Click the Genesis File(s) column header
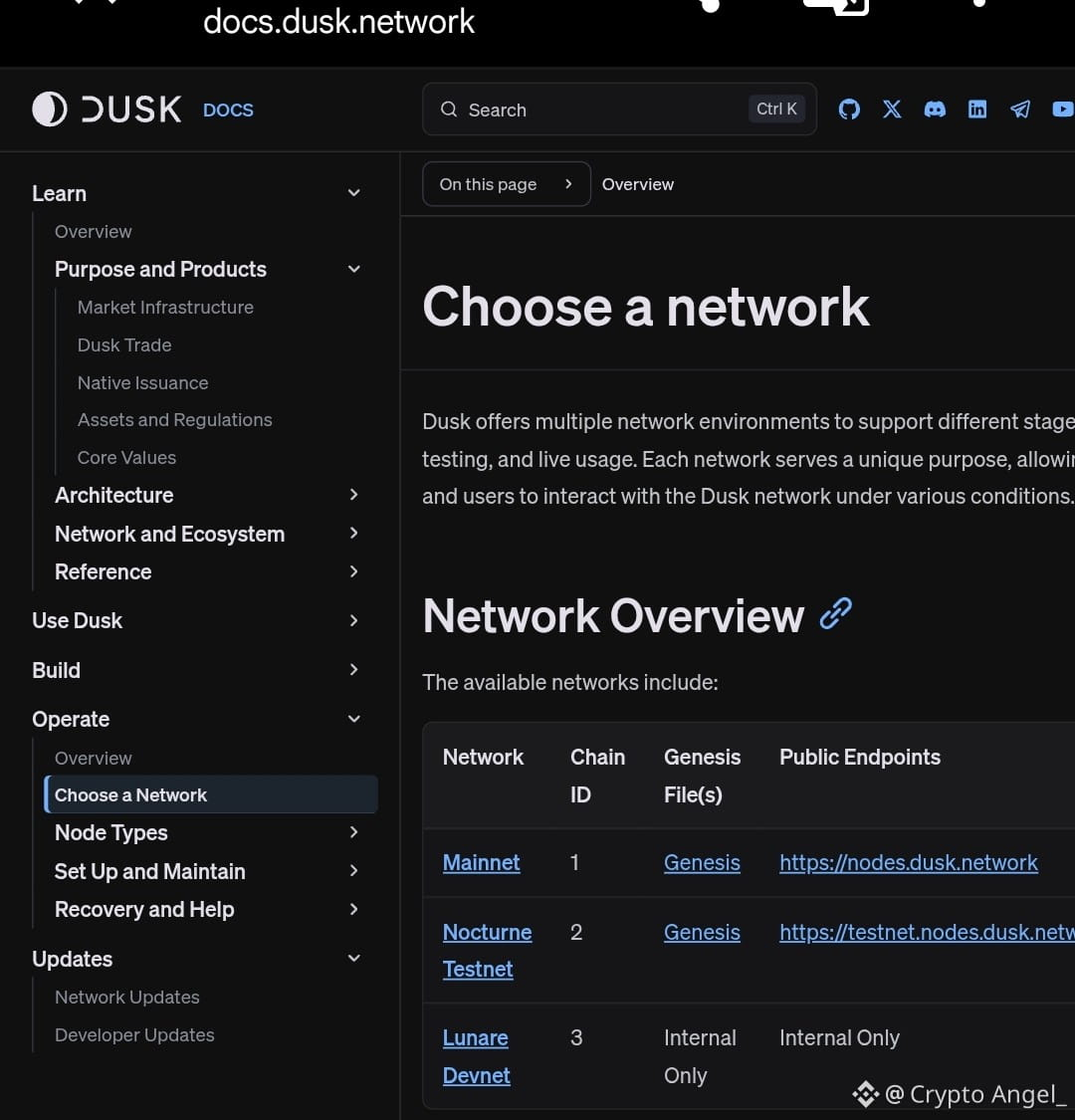Image resolution: width=1075 pixels, height=1120 pixels. click(702, 776)
